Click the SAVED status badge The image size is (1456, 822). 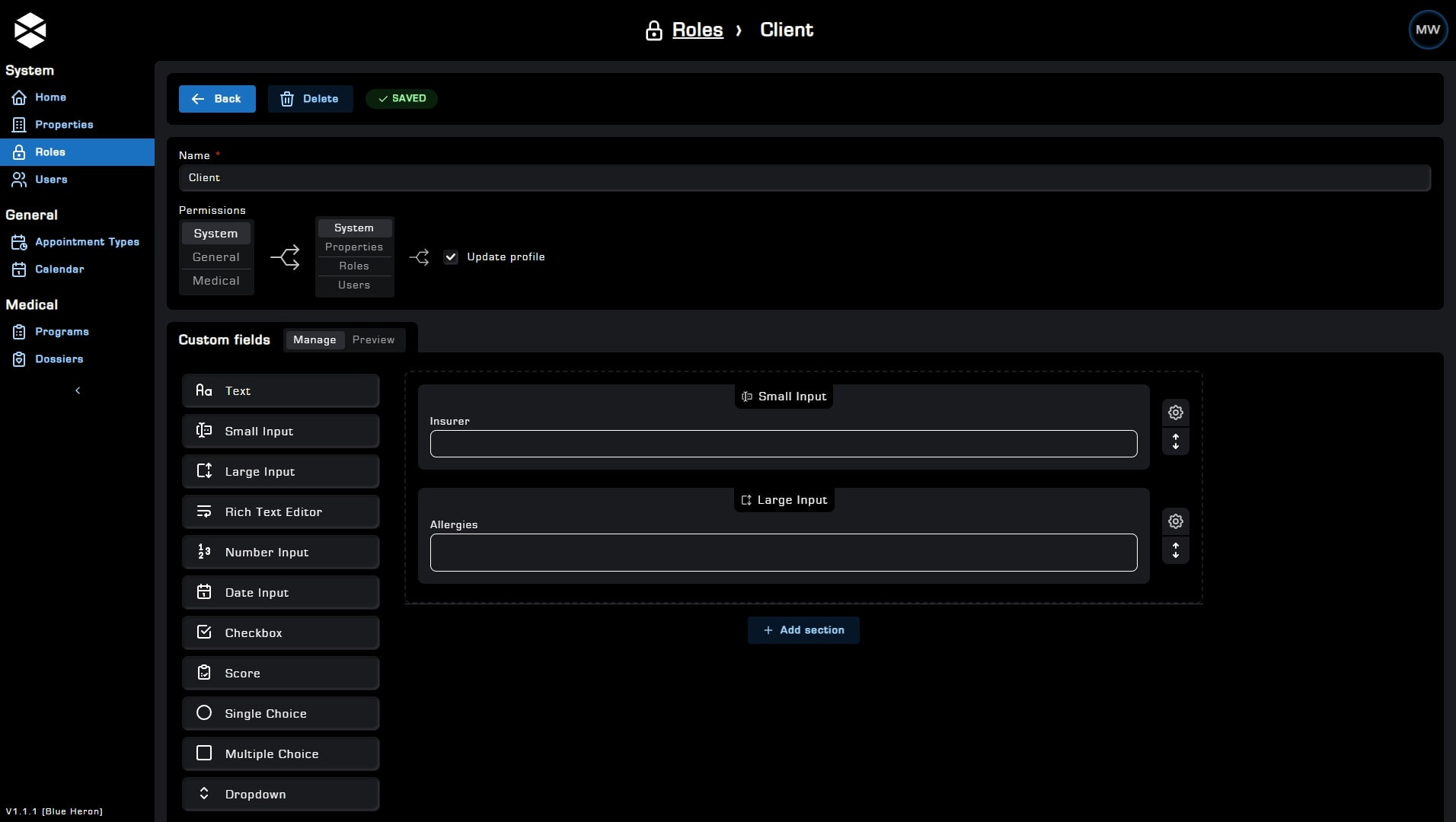tap(401, 98)
